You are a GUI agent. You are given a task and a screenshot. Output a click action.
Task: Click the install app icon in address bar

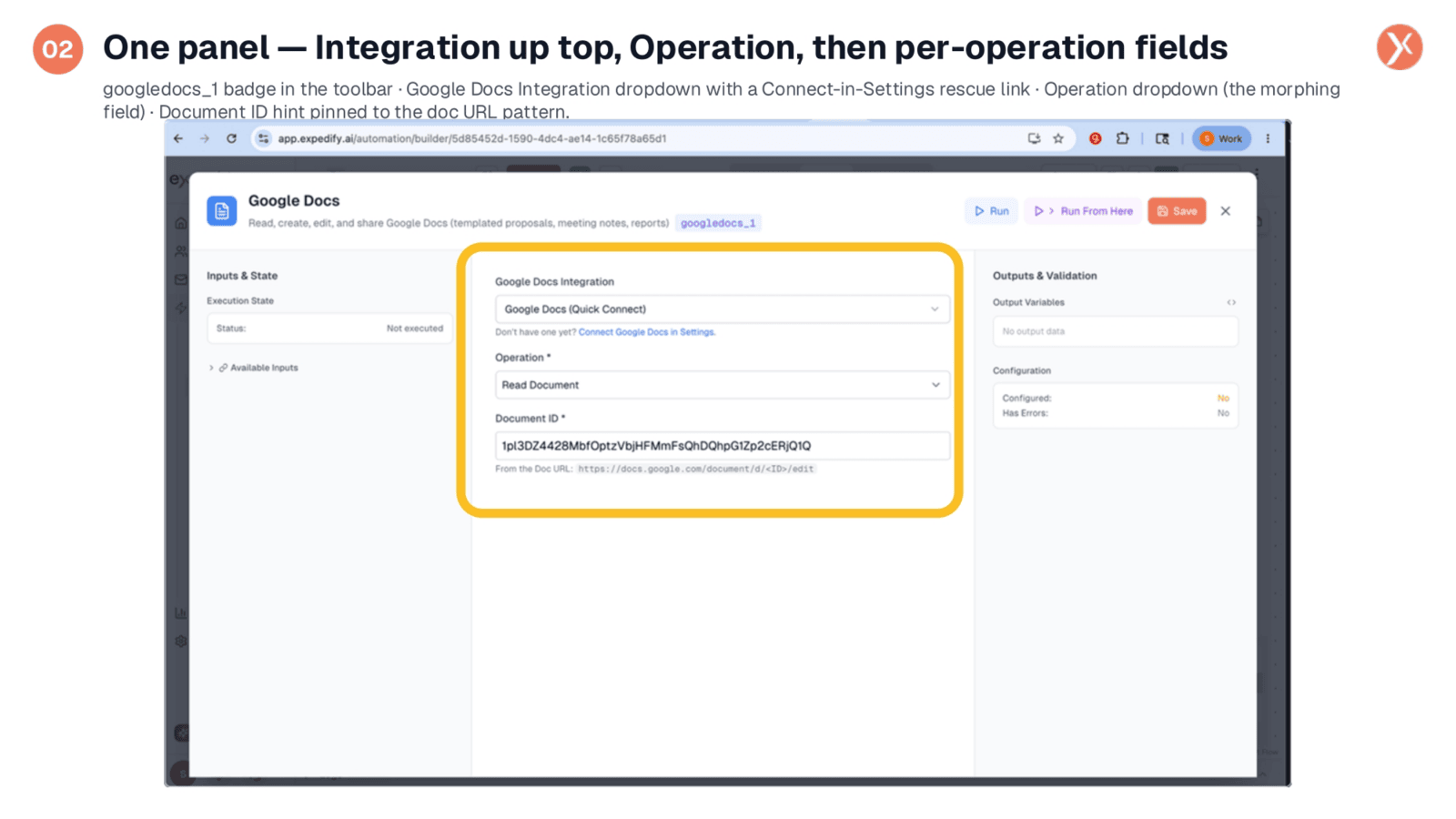[x=1034, y=138]
